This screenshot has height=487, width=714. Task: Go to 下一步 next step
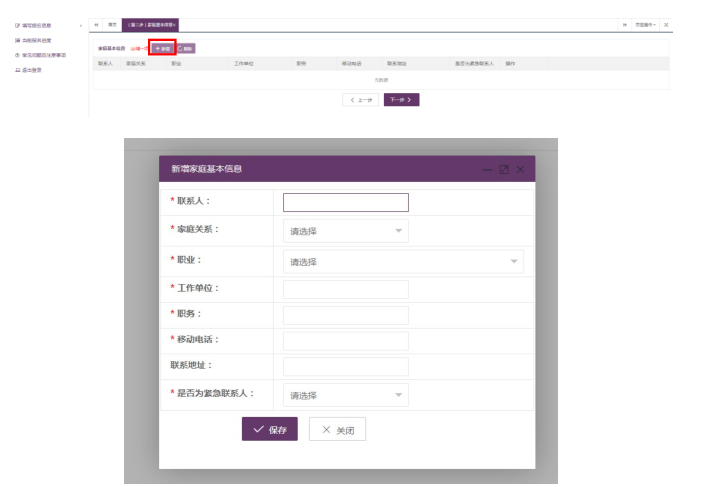coord(401,100)
